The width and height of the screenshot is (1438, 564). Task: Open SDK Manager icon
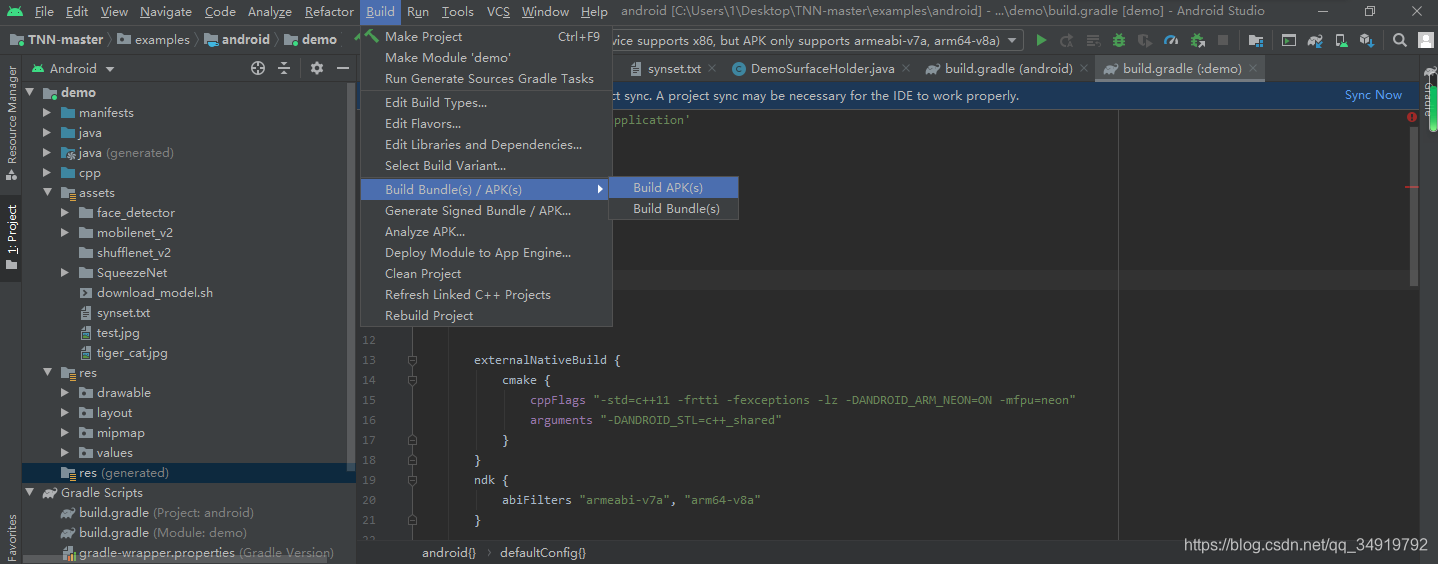(1367, 40)
